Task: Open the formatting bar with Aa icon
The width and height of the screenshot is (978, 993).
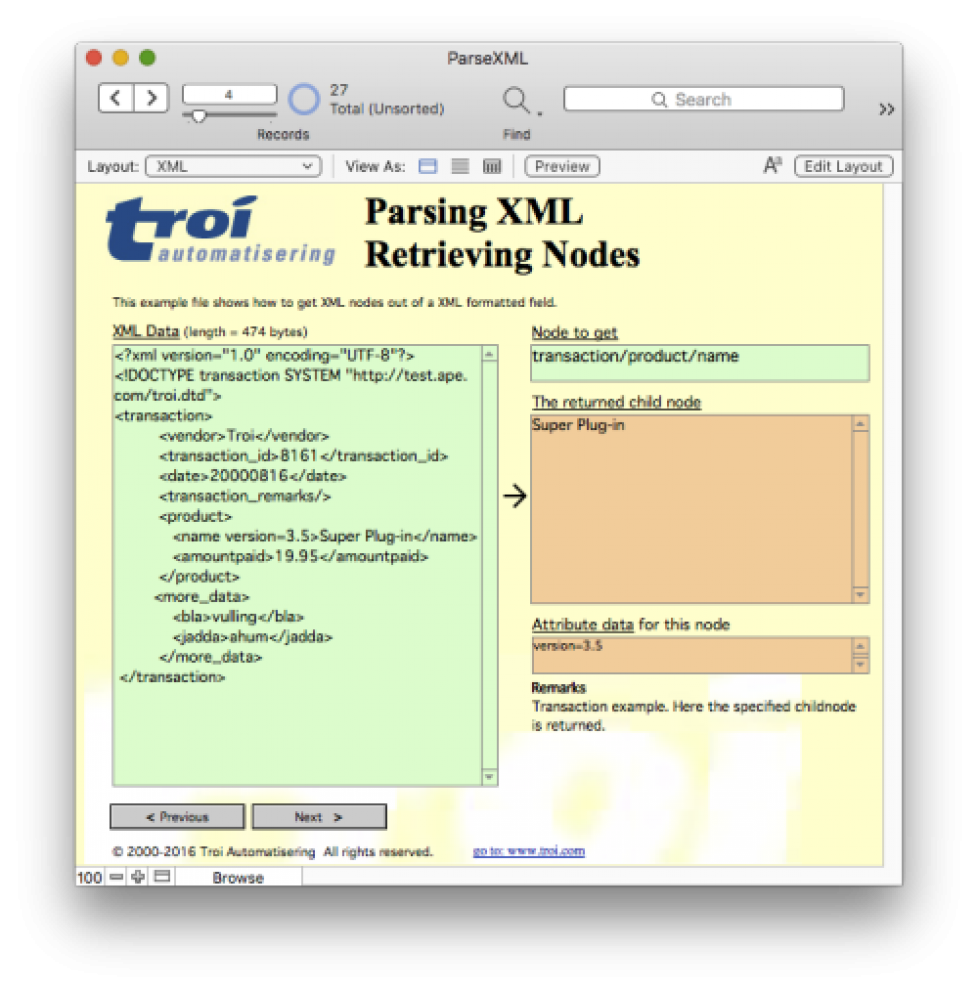Action: click(772, 166)
